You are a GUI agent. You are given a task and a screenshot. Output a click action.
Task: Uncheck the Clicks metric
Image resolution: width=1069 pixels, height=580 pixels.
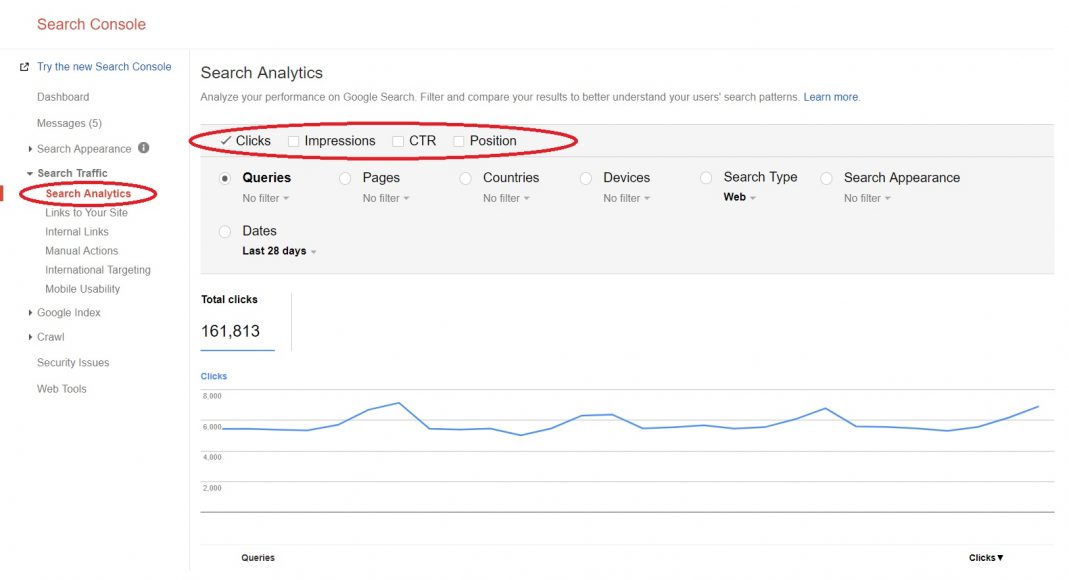pos(226,141)
